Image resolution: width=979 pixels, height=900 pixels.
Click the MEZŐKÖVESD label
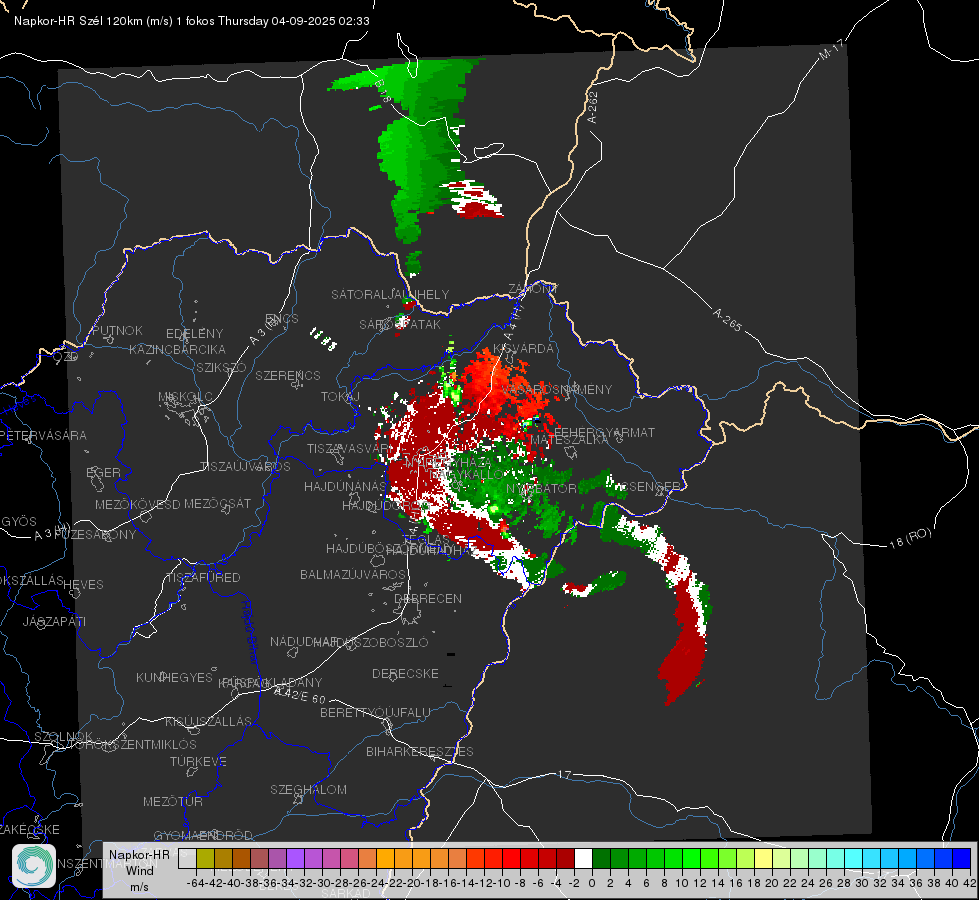click(x=138, y=504)
